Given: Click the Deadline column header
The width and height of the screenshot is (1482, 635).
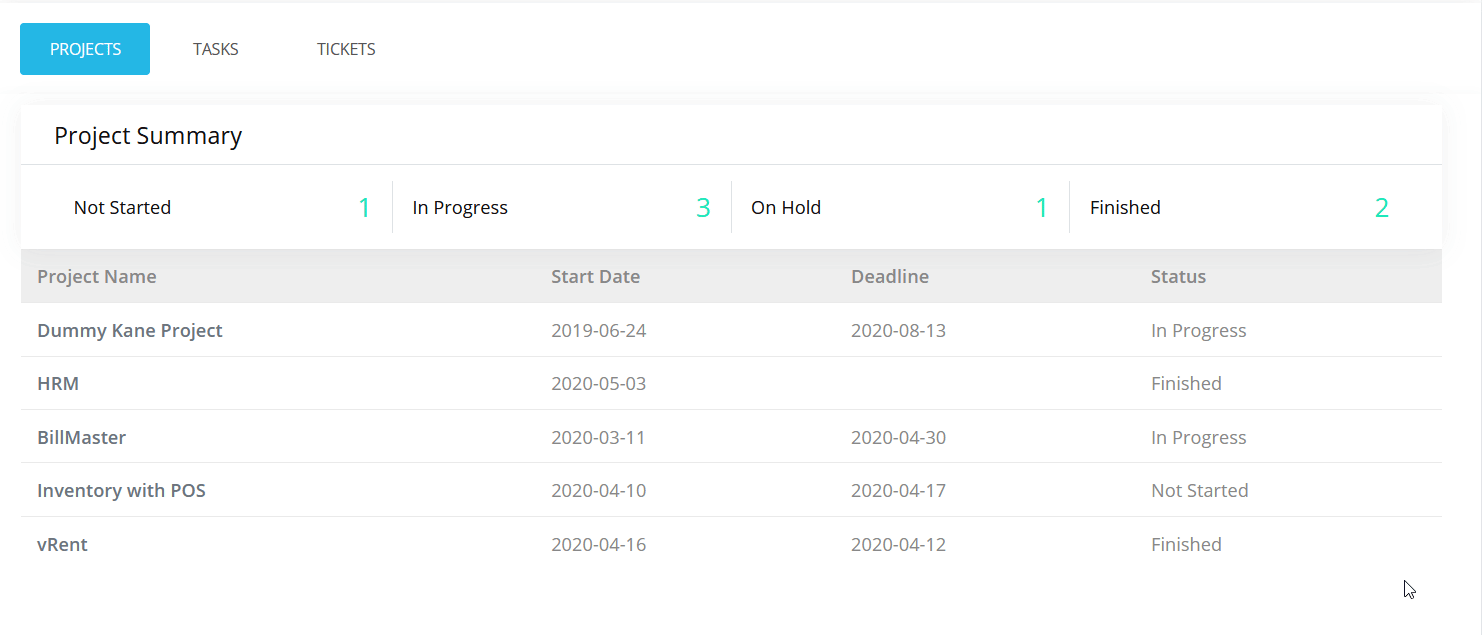Looking at the screenshot, I should point(890,277).
